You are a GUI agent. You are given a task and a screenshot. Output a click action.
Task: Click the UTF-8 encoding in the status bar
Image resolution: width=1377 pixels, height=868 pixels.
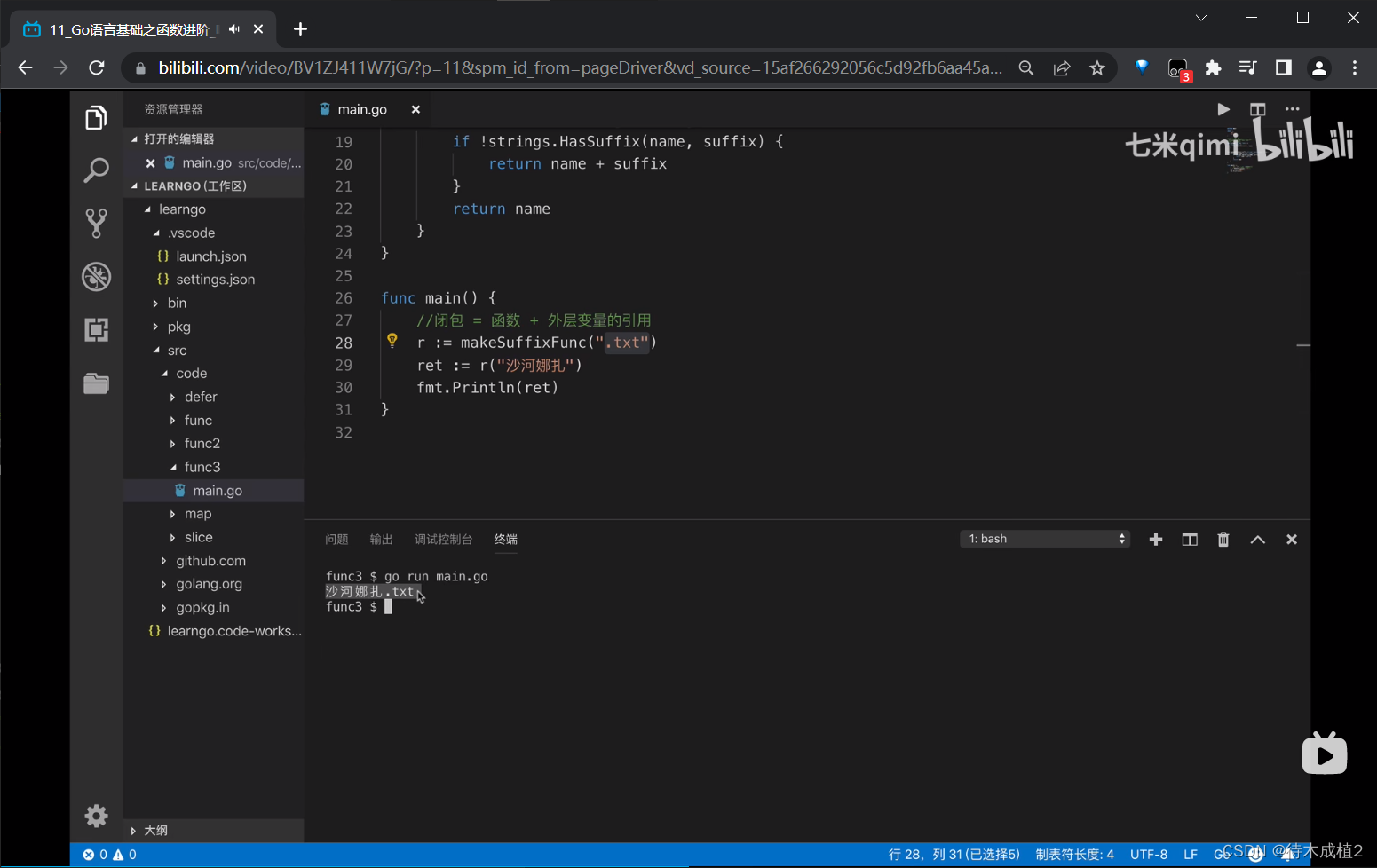[x=1149, y=855]
